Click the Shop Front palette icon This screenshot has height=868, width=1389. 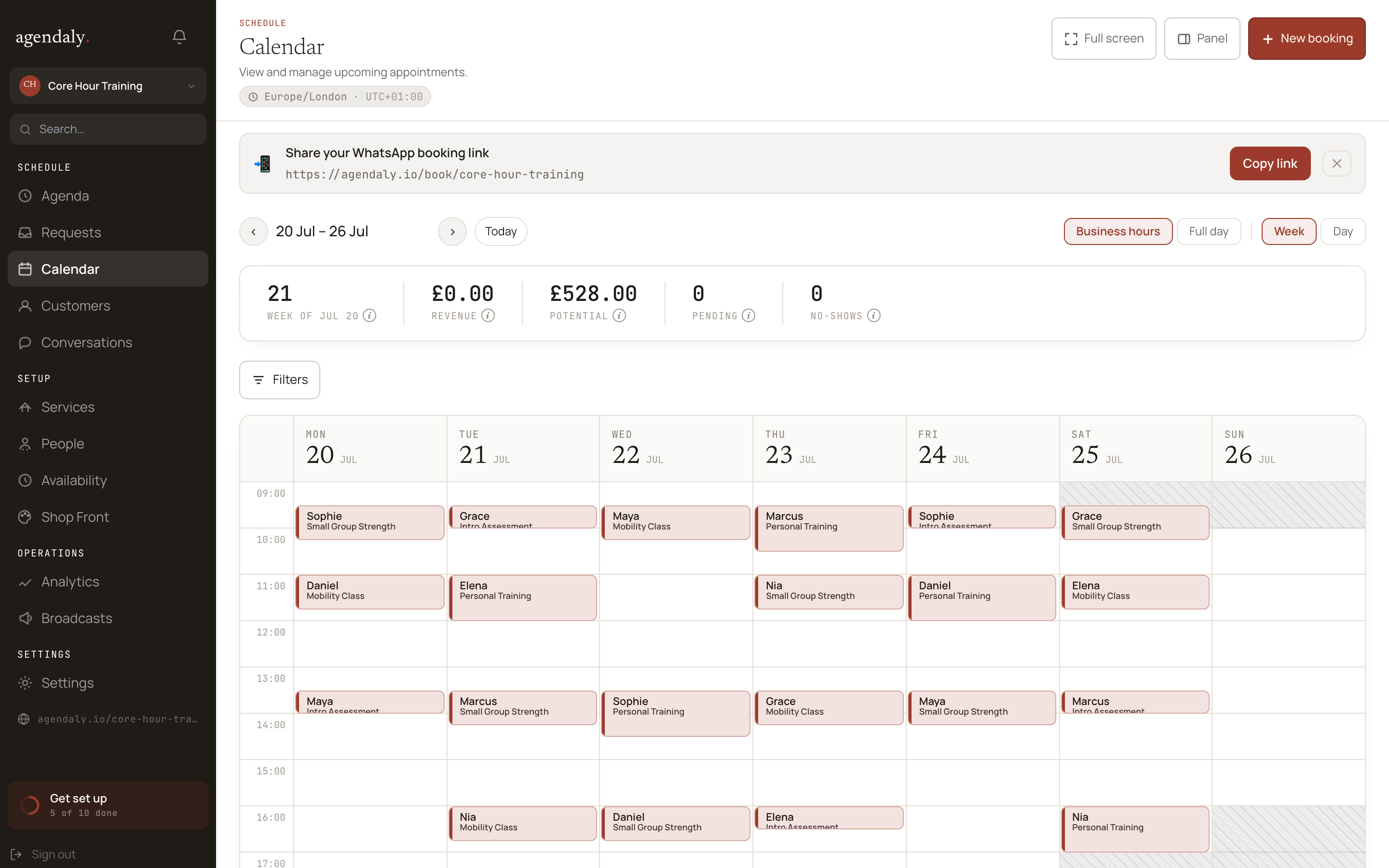tap(25, 517)
